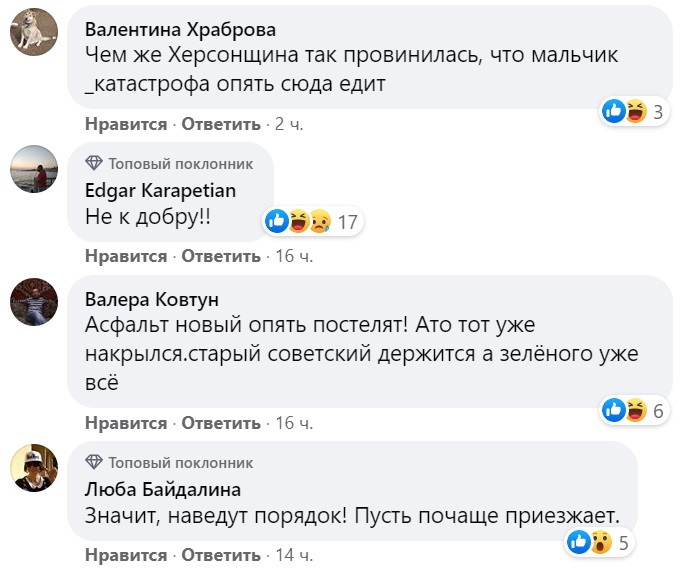699x571 pixels.
Task: Click the 2 ч. timestamp link
Action: (288, 124)
